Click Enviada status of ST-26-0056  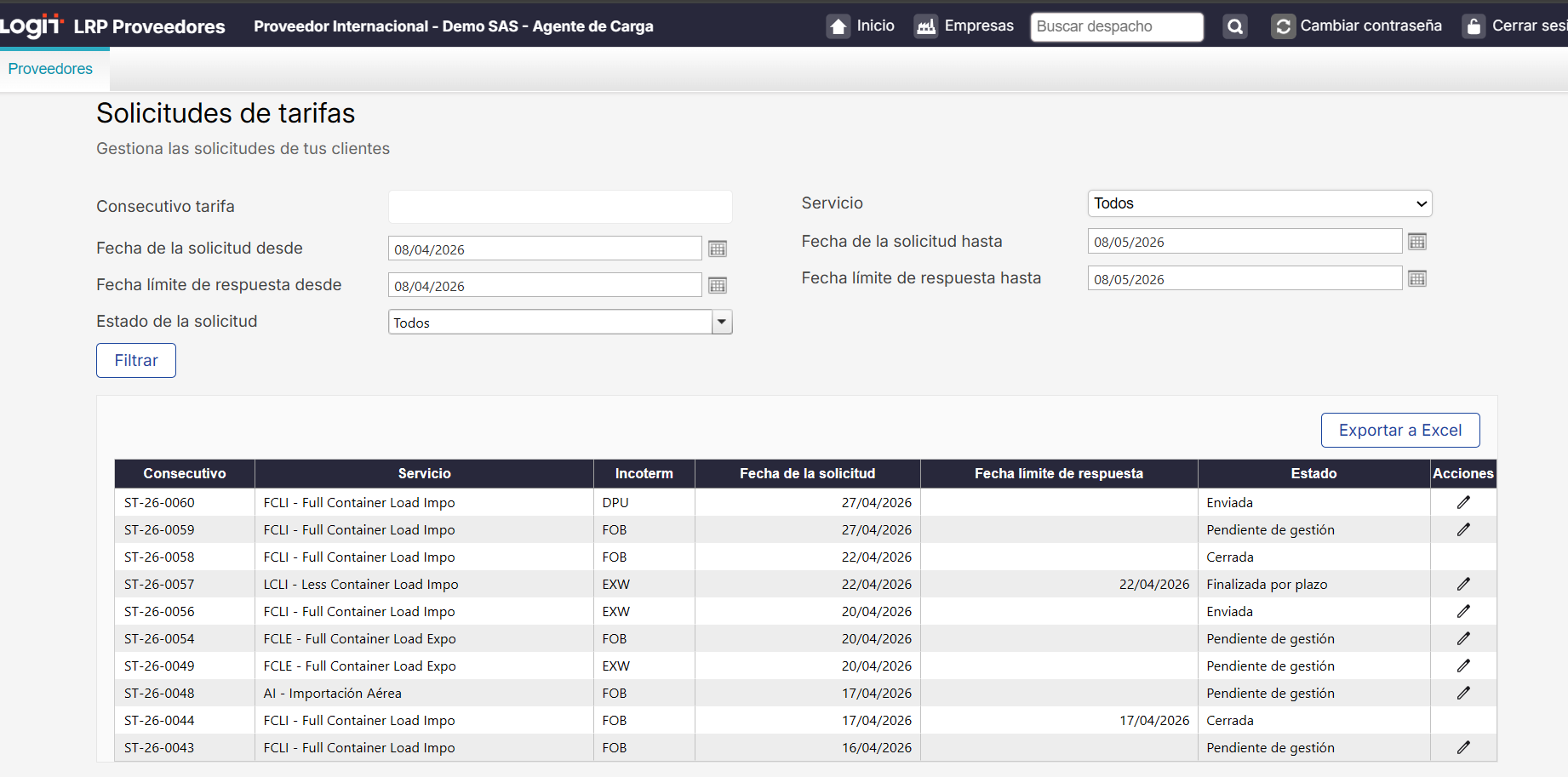[1313, 611]
